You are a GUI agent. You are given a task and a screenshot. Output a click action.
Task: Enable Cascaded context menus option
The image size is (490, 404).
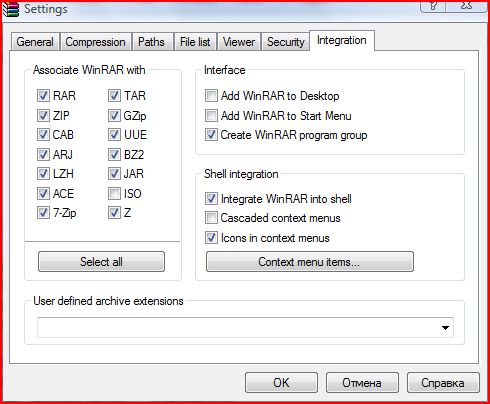[x=211, y=218]
